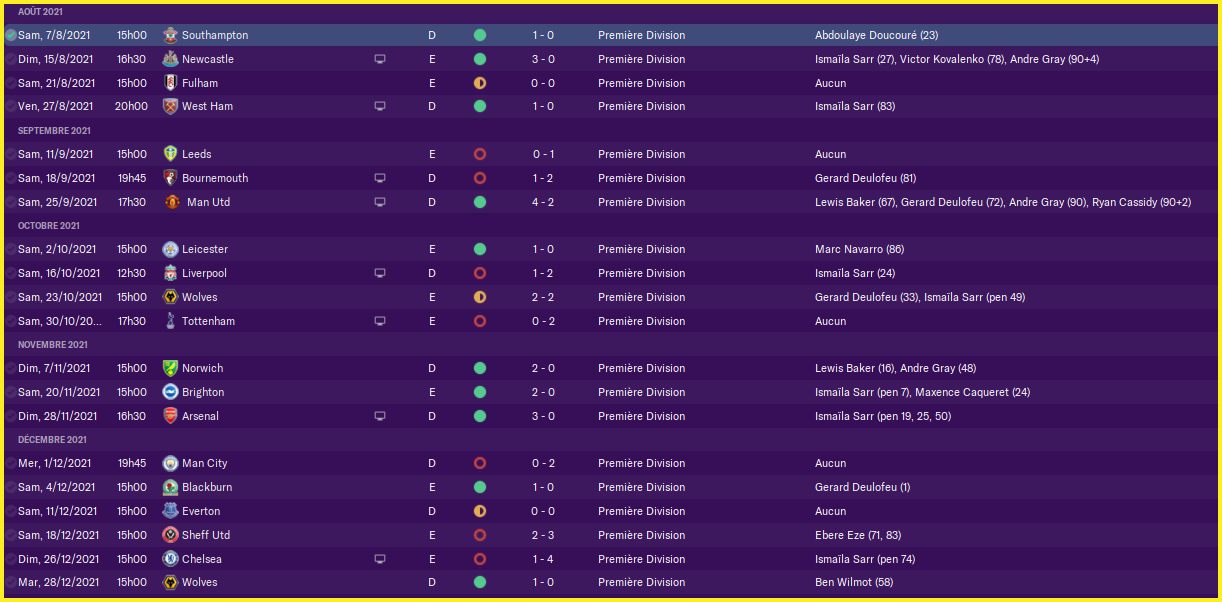Click scorer Ebere Eze on Sheff Utd row

(x=838, y=535)
